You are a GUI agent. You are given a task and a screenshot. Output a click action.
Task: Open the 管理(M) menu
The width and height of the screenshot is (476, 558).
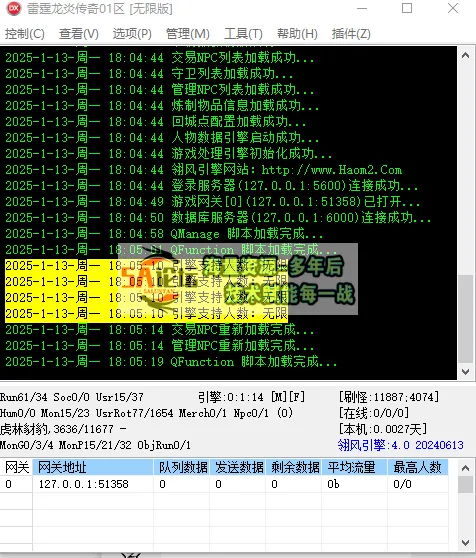[188, 34]
